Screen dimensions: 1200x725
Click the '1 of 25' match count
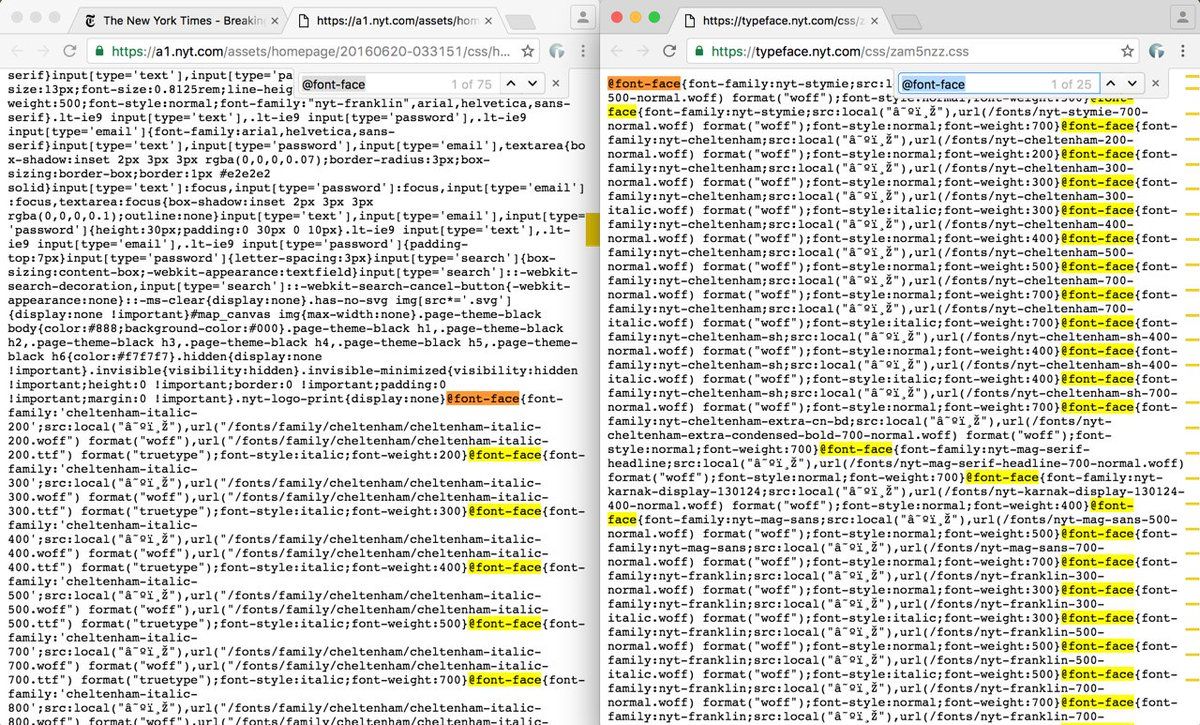pyautogui.click(x=1071, y=85)
